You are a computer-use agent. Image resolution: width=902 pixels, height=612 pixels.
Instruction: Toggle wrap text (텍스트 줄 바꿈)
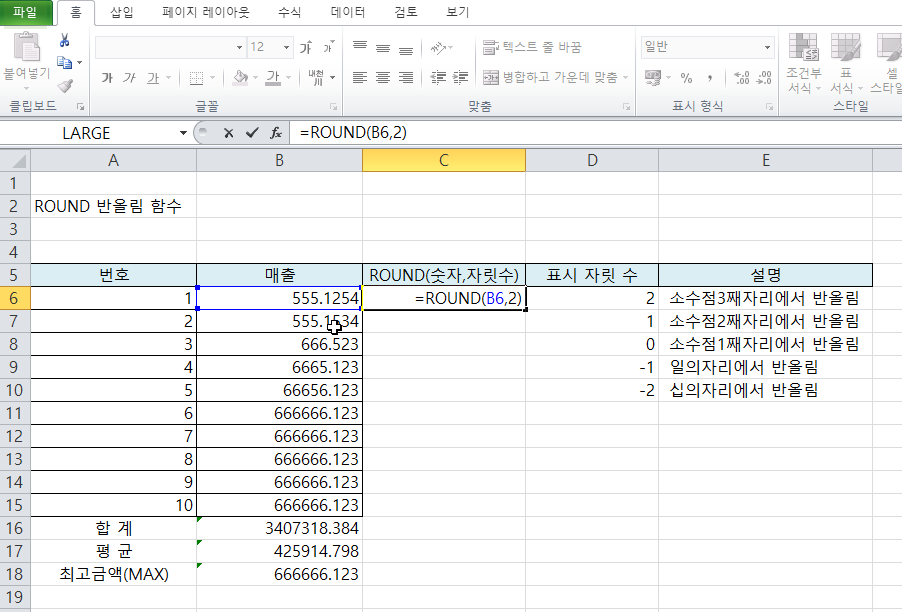click(532, 47)
